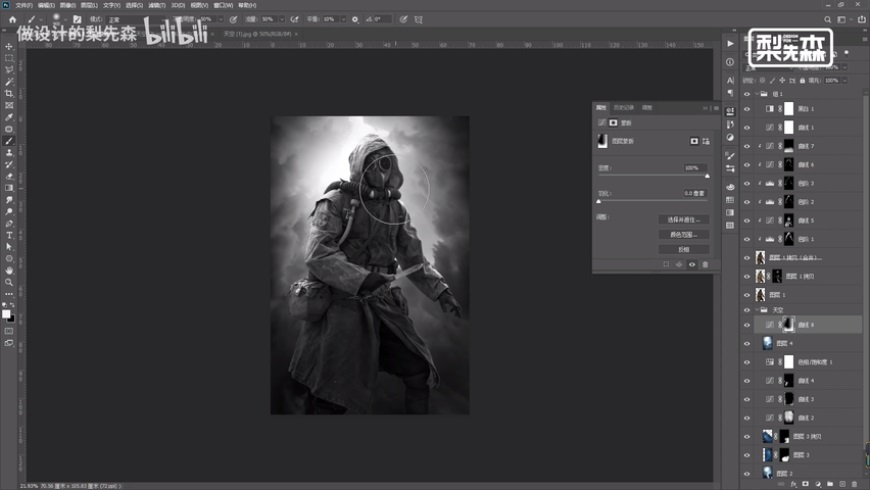
Task: Collapse the 组 1 group
Action: click(x=757, y=94)
